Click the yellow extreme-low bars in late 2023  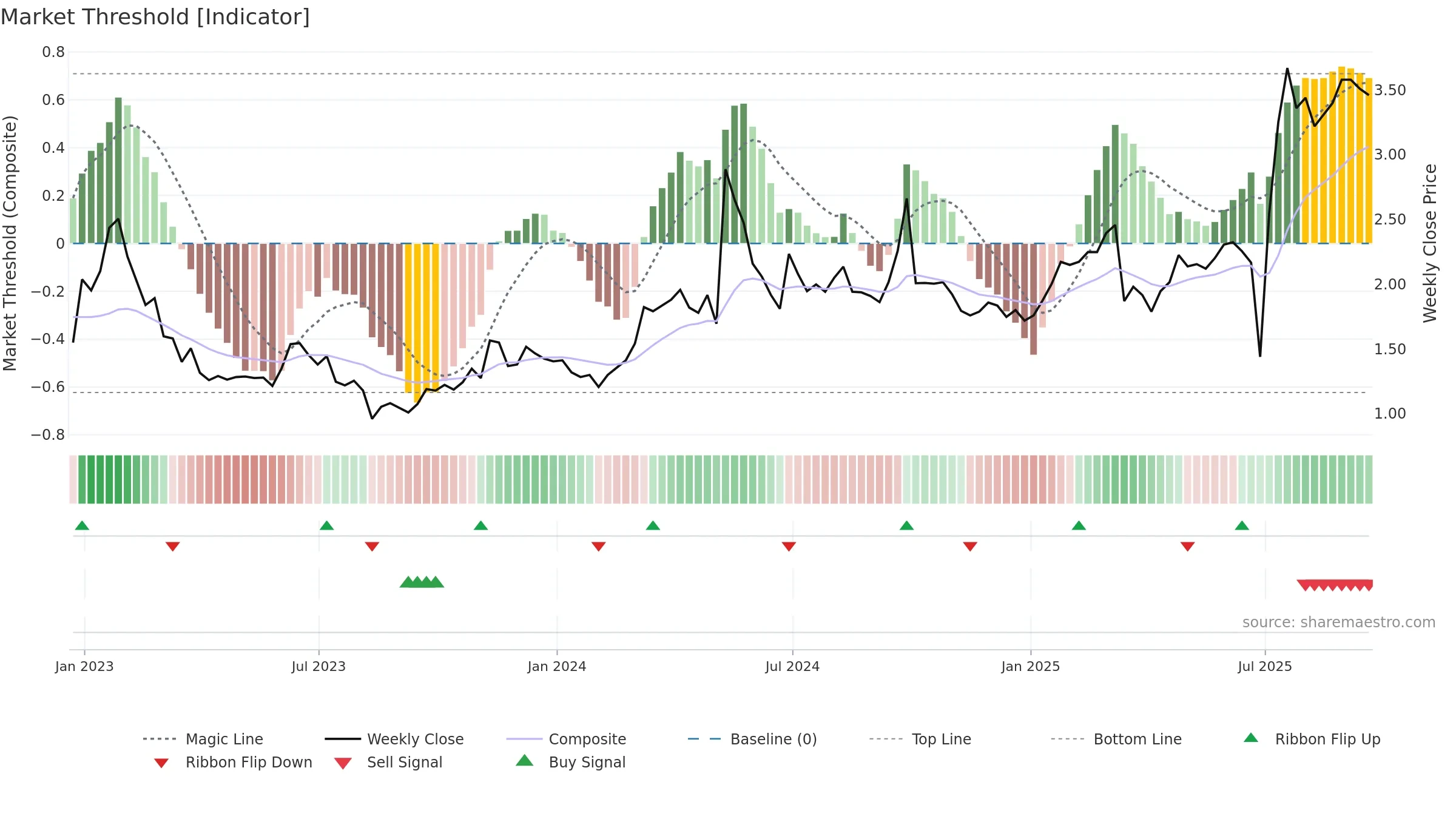pyautogui.click(x=422, y=322)
